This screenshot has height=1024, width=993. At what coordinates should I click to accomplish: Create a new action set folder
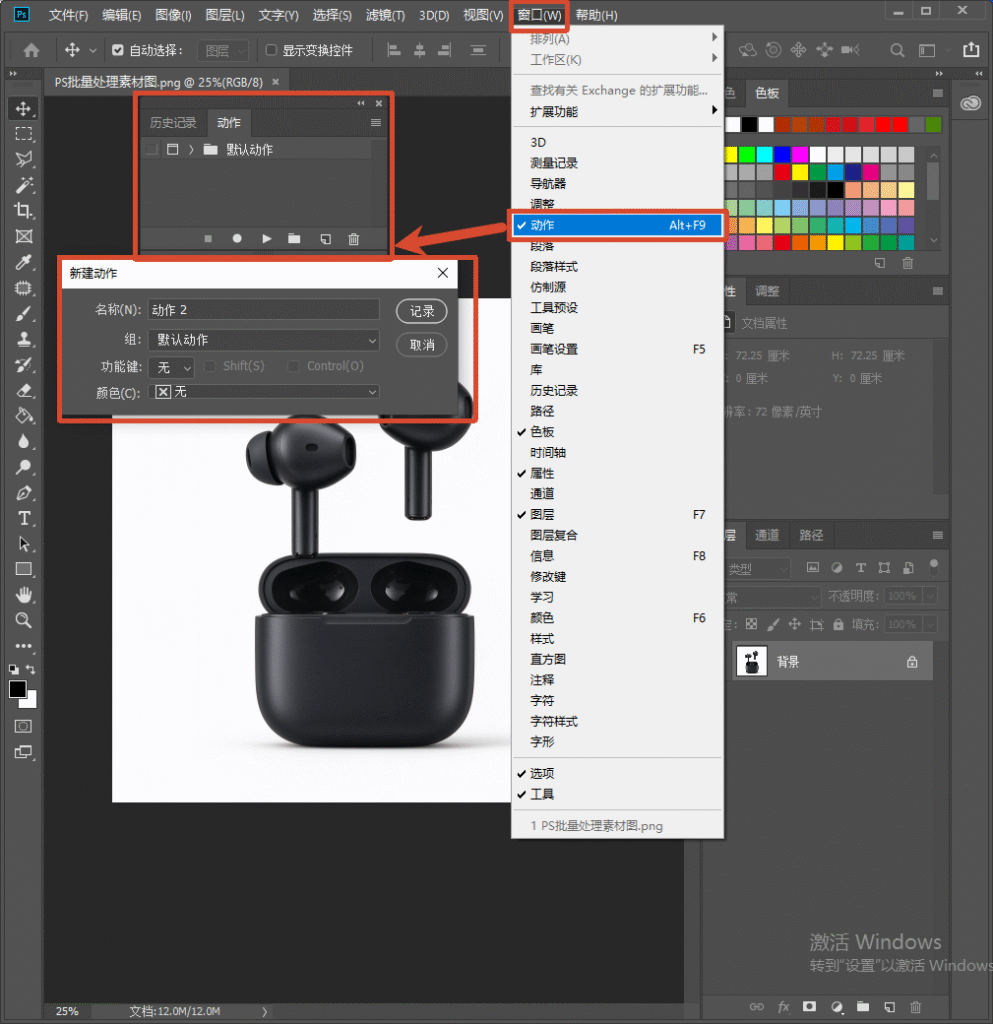(294, 239)
